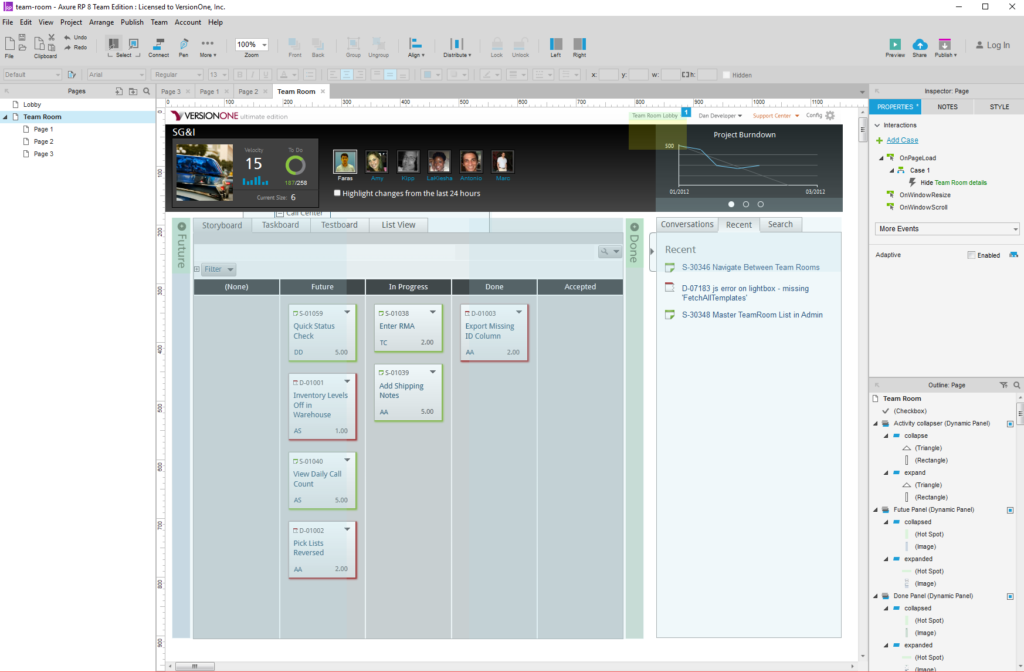Collapse the Activity collapser outline node
The image size is (1024, 672).
876,424
